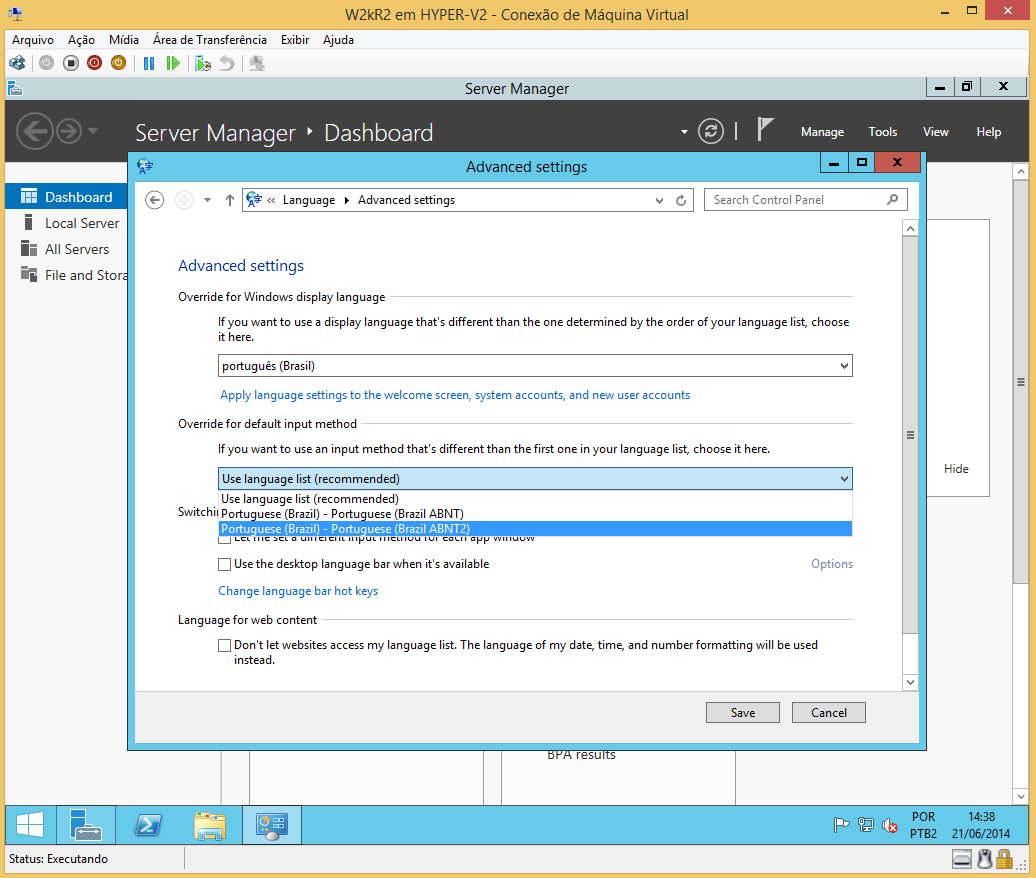This screenshot has height=878, width=1036.
Task: Open the notifications flag in Server Manager
Action: [765, 130]
